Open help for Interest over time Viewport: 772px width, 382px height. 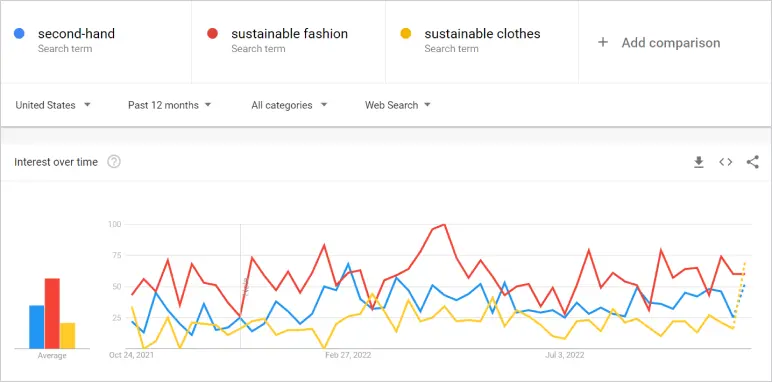[114, 161]
